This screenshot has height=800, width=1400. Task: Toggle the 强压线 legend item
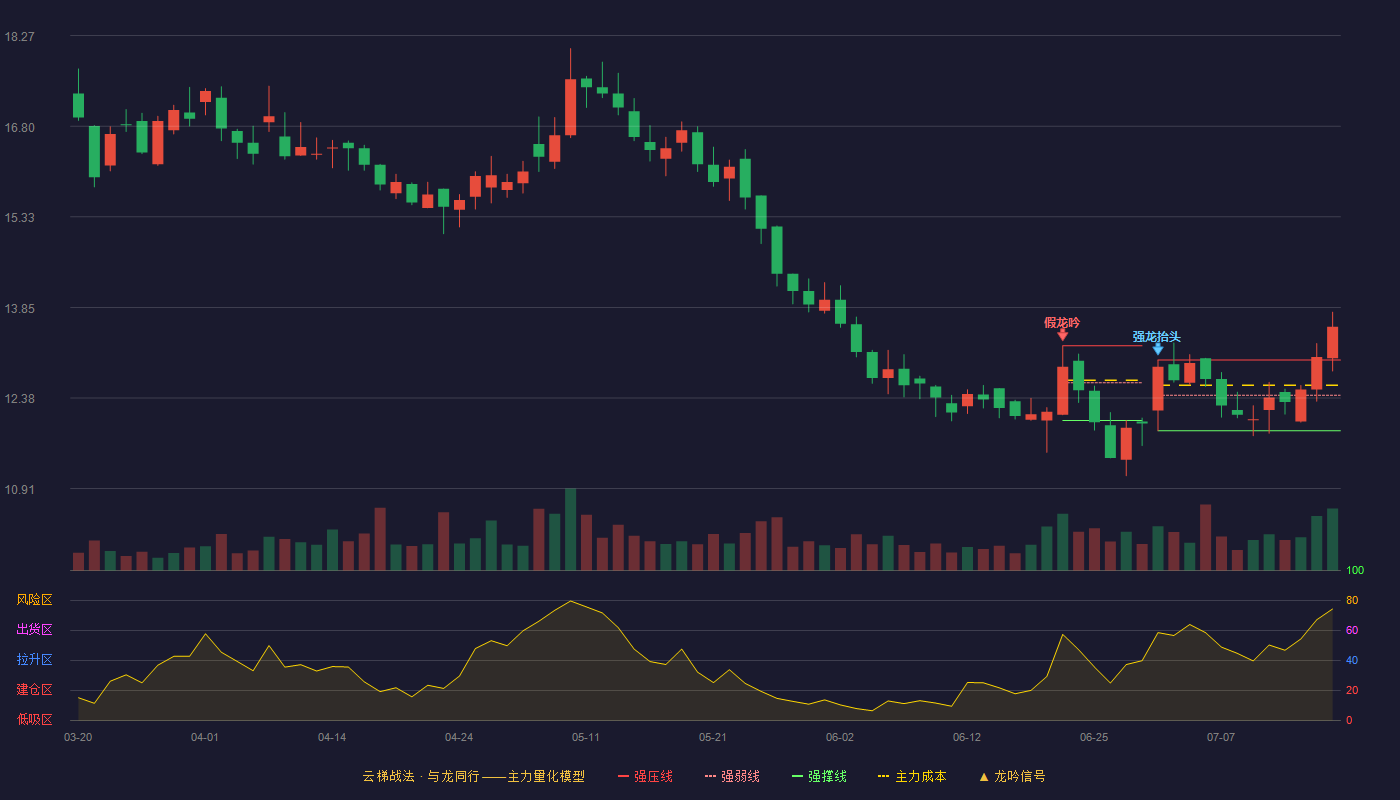tap(645, 776)
